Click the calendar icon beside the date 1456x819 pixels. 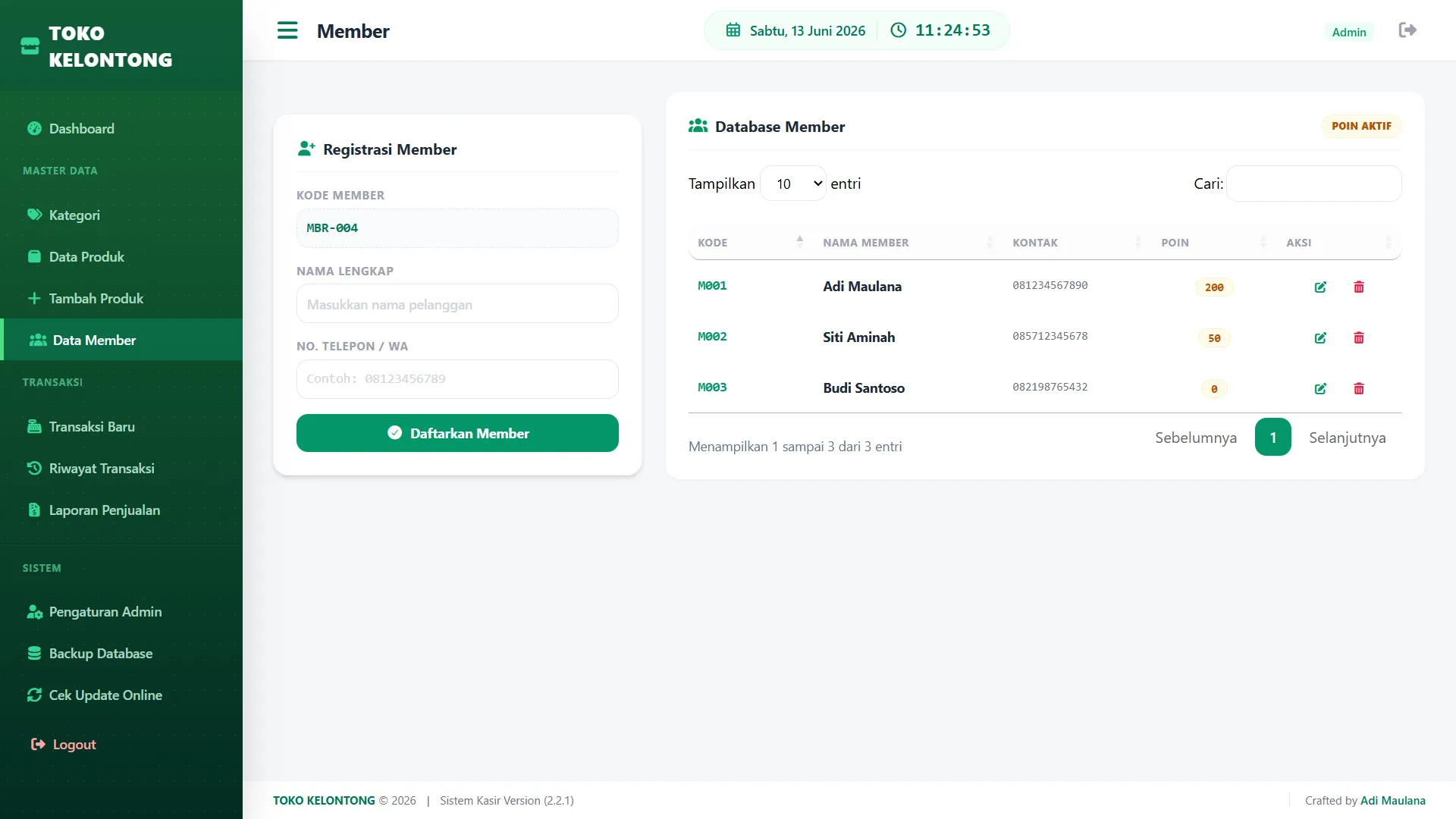click(x=733, y=30)
